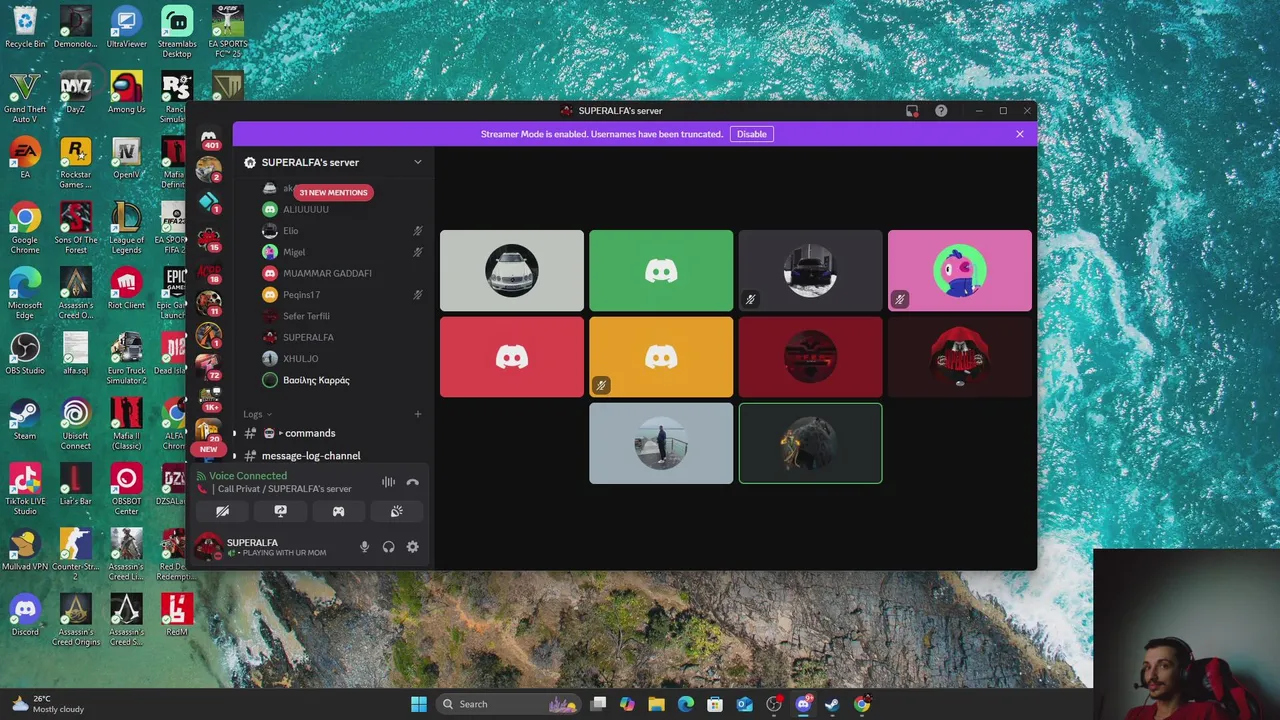1280x720 pixels.
Task: Expand SUPERALFA's server dropdown menu
Action: [417, 162]
